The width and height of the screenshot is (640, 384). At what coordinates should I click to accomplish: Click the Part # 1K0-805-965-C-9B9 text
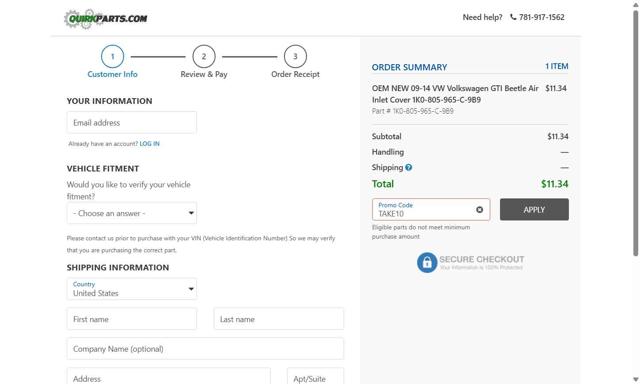point(413,111)
